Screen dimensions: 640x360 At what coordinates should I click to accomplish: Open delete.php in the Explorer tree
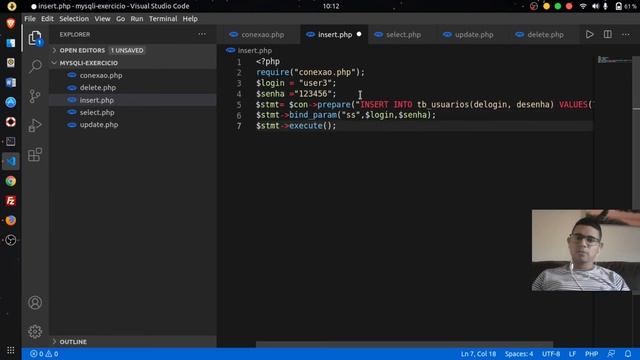(x=98, y=88)
